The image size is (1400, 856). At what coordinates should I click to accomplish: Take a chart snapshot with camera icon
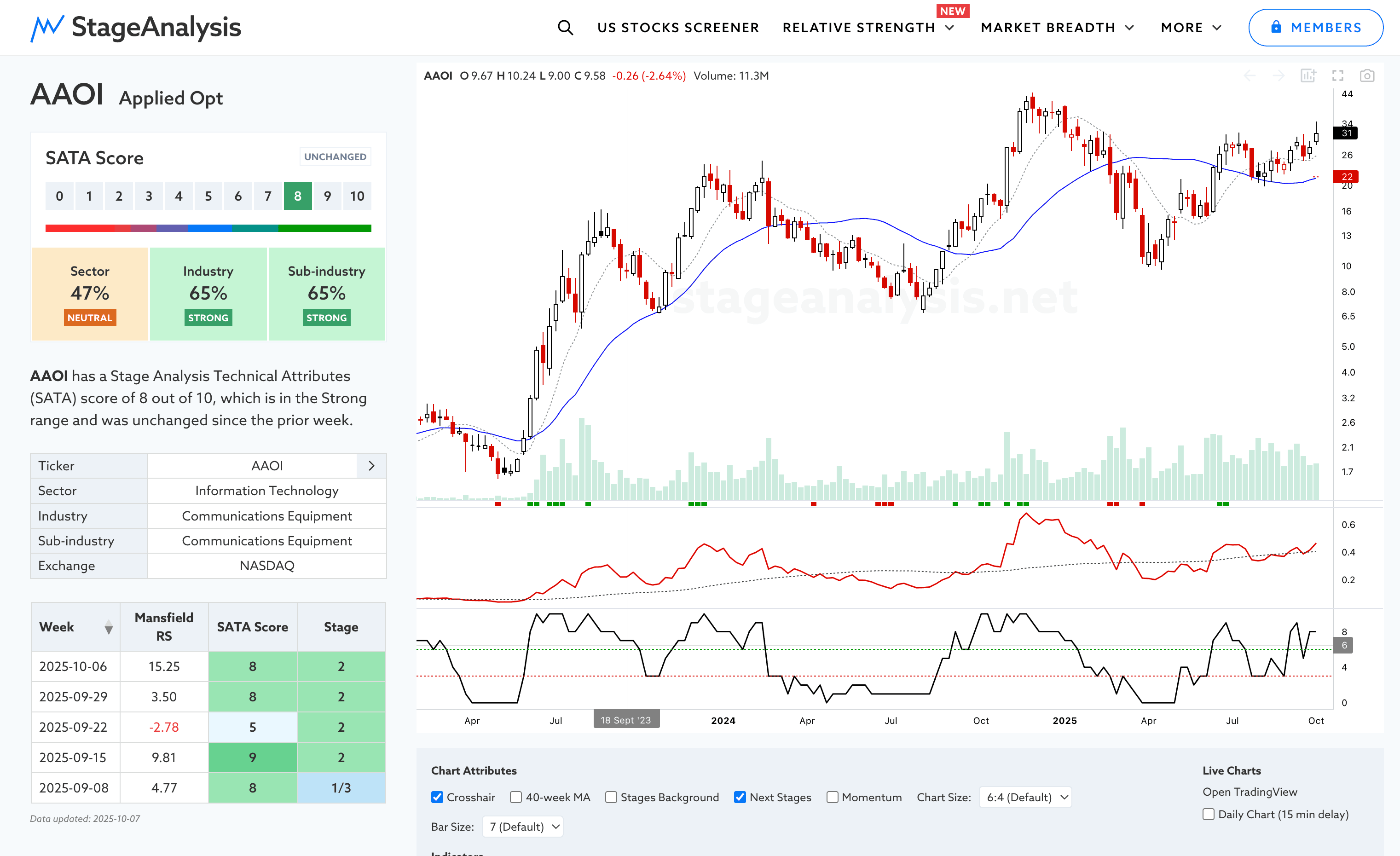[x=1366, y=75]
